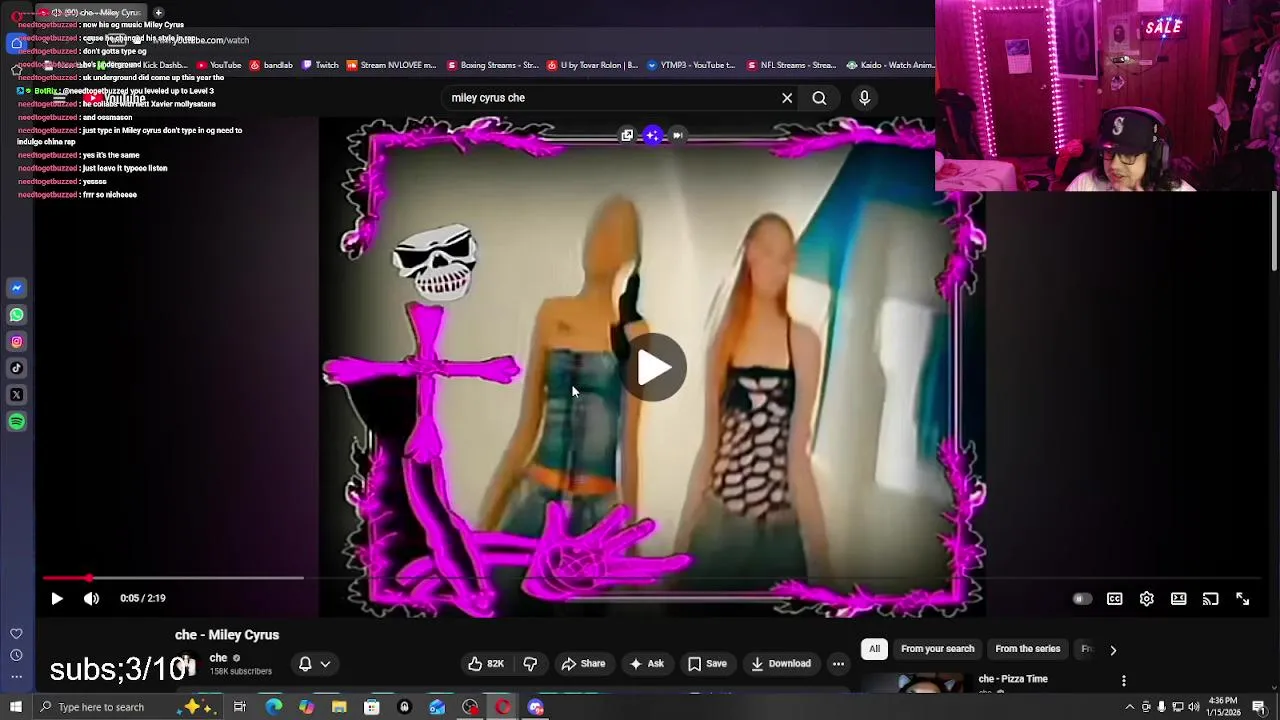Open sidebar bookmarks heart icon
This screenshot has width=1280, height=720.
click(x=16, y=634)
